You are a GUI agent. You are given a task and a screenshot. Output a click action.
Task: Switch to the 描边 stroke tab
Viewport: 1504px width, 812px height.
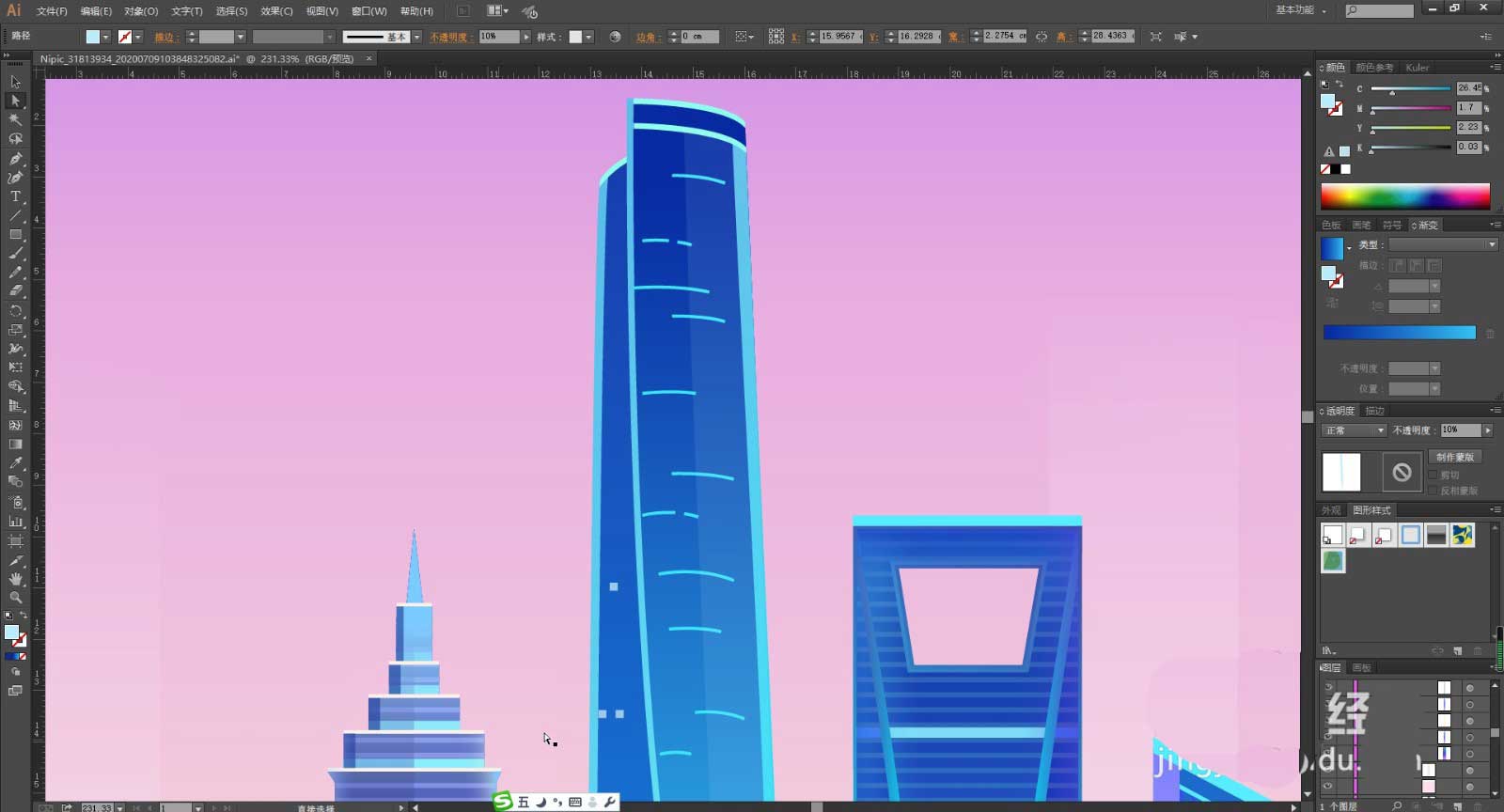coord(1375,411)
